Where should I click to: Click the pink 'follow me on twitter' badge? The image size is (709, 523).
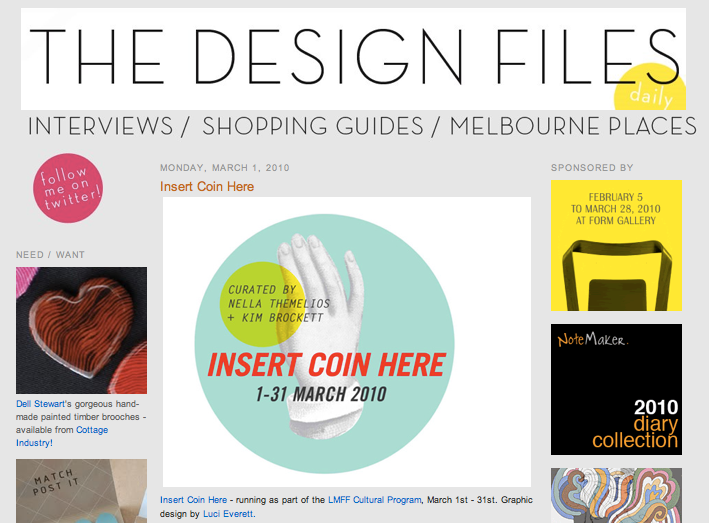click(x=68, y=188)
